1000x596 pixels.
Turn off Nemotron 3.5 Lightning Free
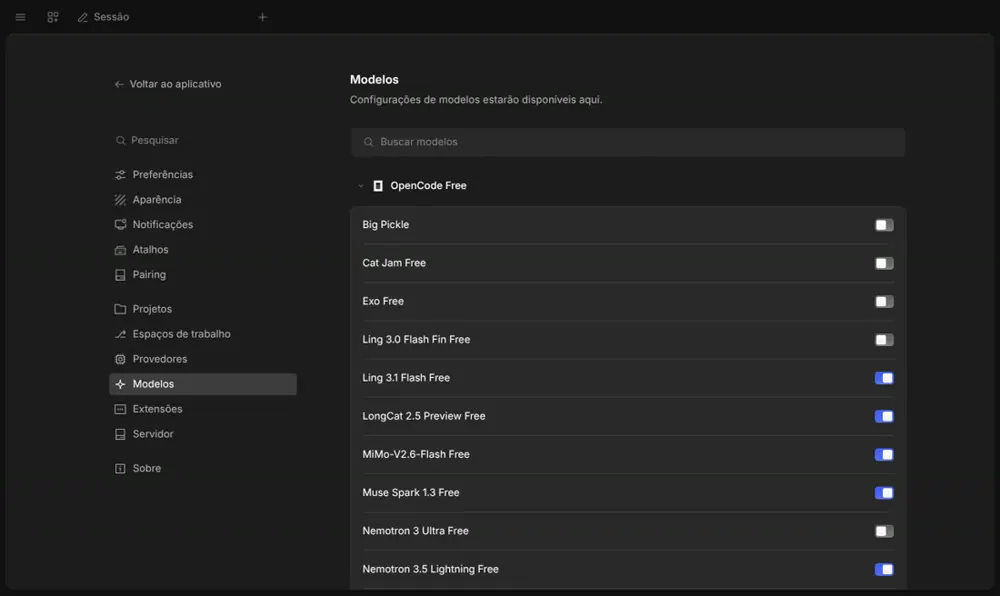[884, 569]
